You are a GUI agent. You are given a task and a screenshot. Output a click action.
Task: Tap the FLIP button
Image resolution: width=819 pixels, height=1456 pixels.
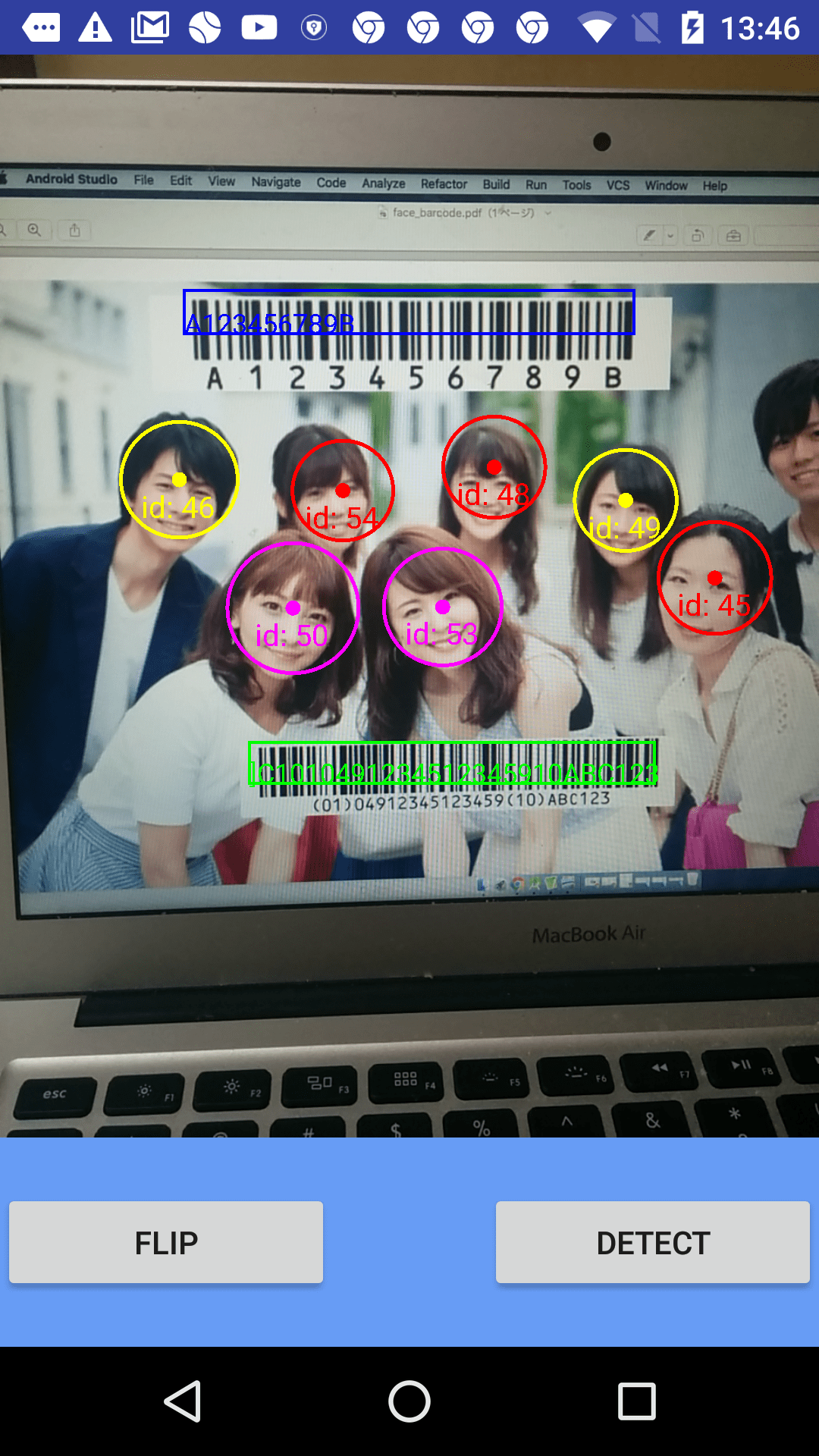click(x=166, y=1242)
